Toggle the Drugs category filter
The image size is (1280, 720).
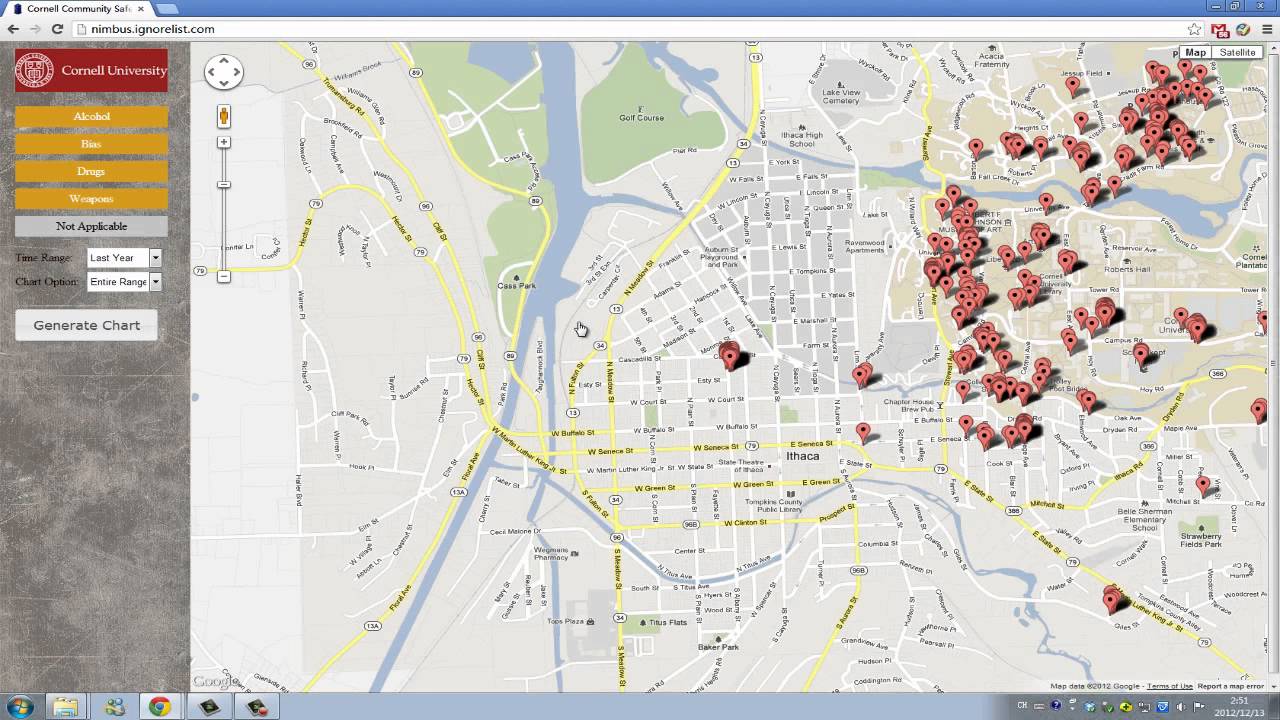[x=91, y=172]
